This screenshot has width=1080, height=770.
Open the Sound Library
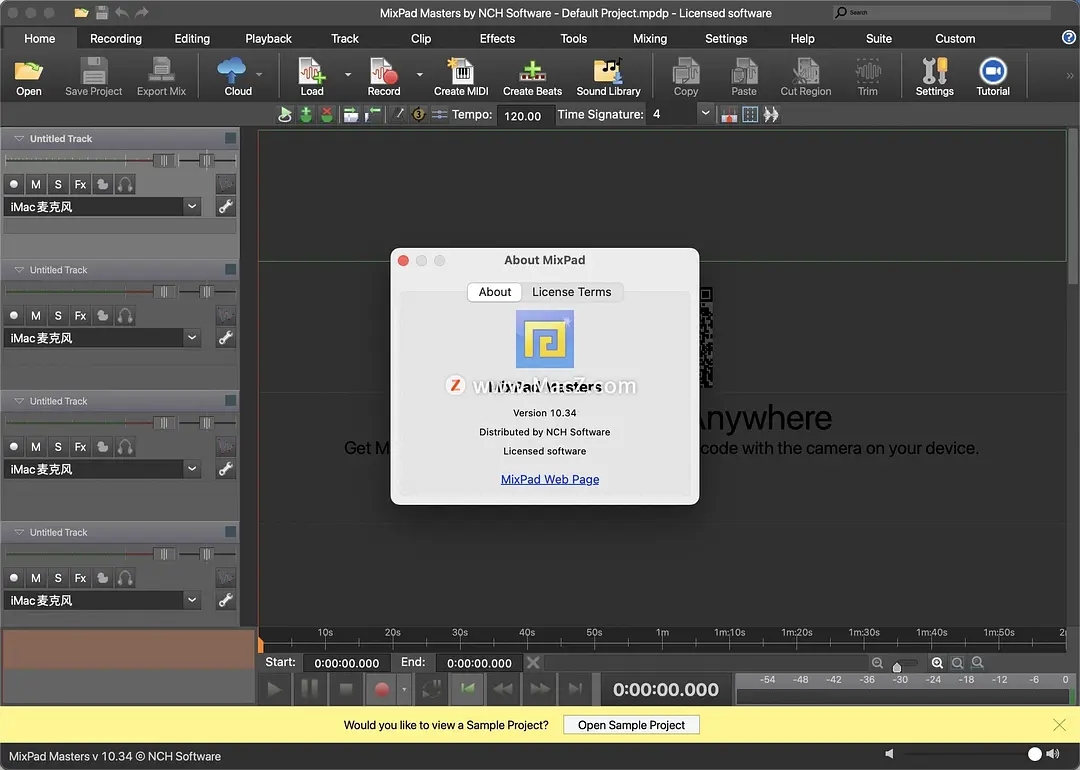point(608,76)
